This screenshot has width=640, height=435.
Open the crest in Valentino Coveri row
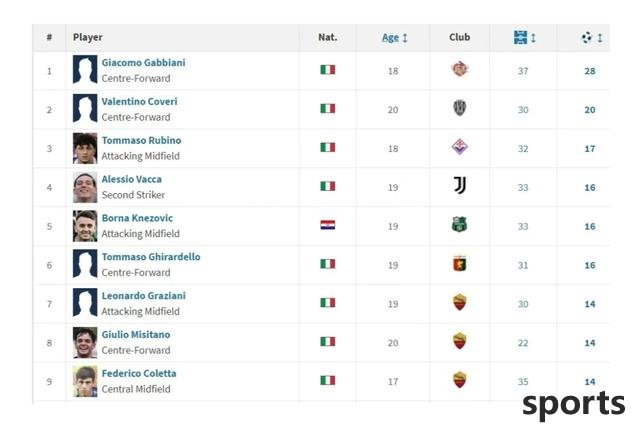[460, 108]
